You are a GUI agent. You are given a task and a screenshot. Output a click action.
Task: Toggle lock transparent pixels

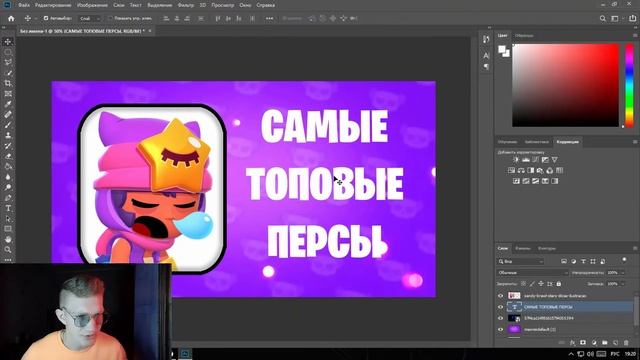coord(523,284)
